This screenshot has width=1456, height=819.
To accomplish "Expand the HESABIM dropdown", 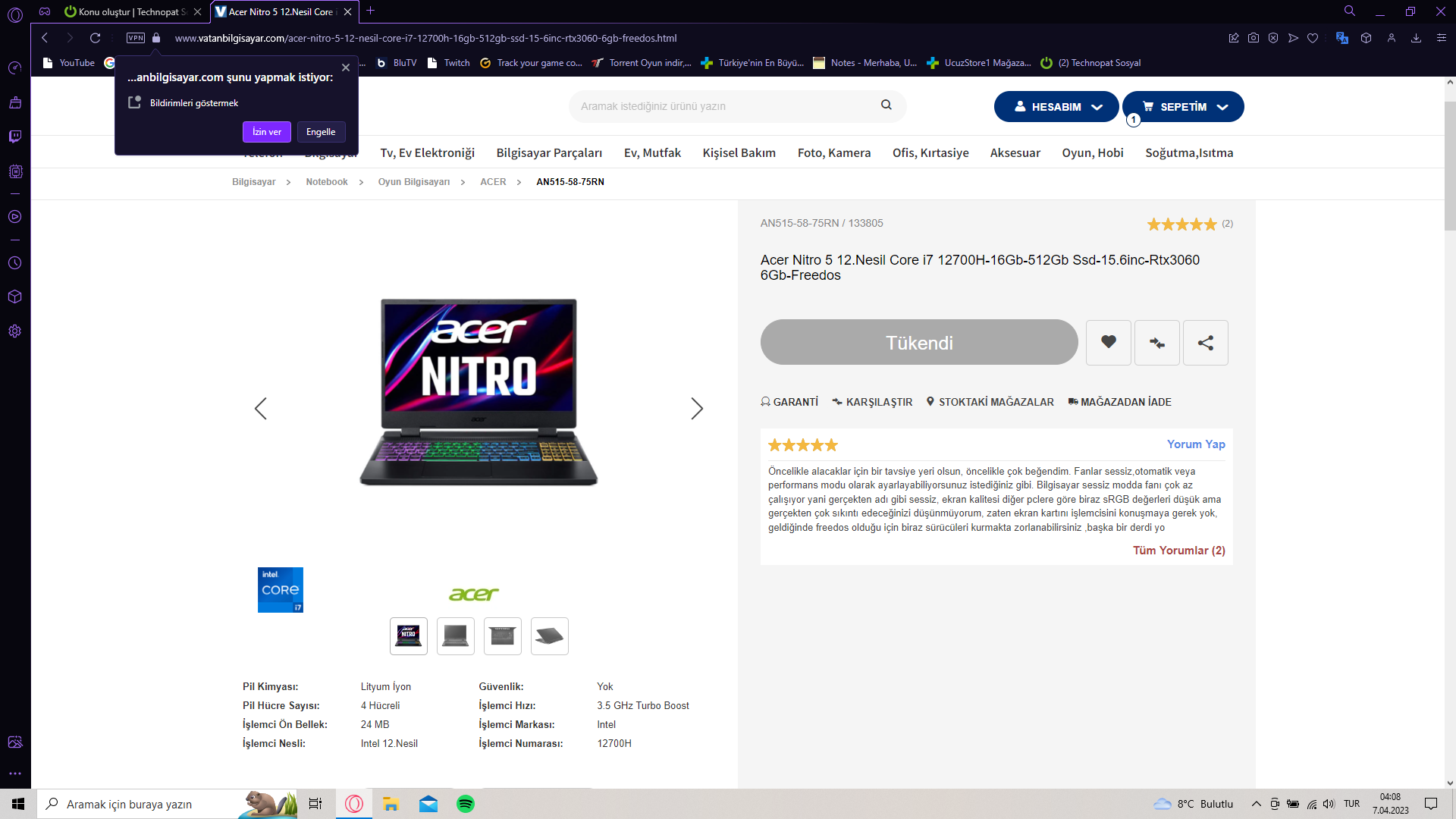I will click(x=1056, y=107).
